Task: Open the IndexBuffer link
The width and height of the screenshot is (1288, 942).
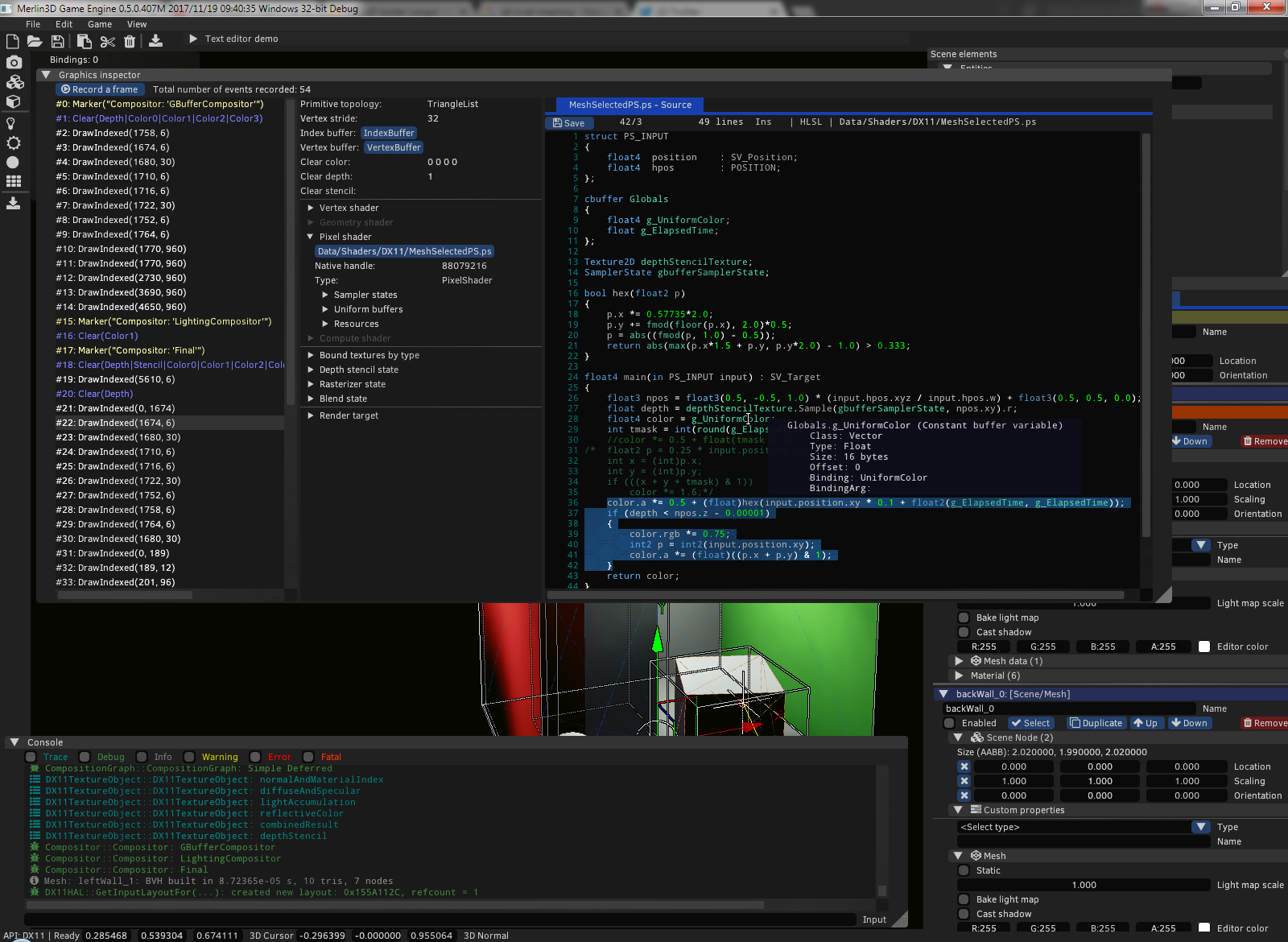Action: (x=389, y=133)
